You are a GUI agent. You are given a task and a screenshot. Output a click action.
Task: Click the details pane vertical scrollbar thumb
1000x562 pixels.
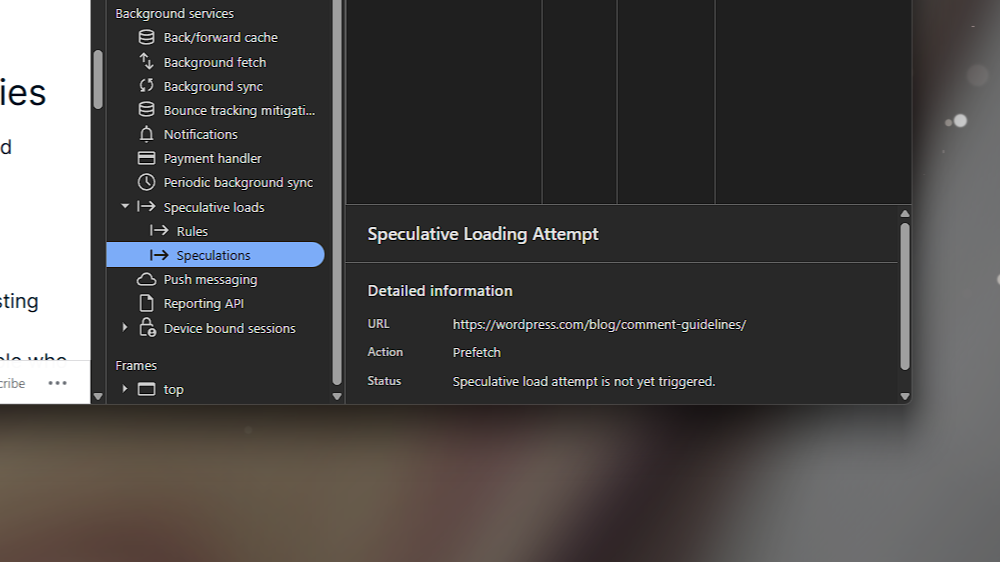click(x=904, y=296)
